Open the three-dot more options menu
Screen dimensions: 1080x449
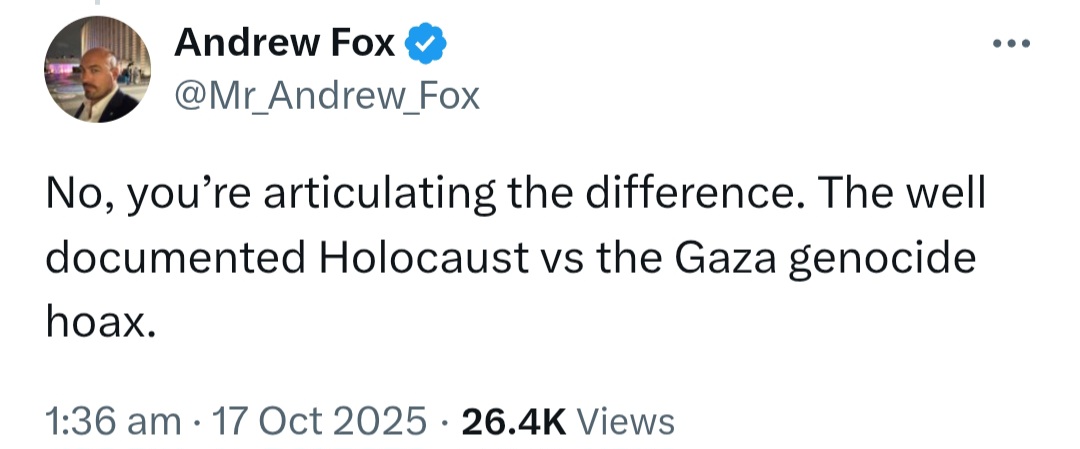(1011, 43)
